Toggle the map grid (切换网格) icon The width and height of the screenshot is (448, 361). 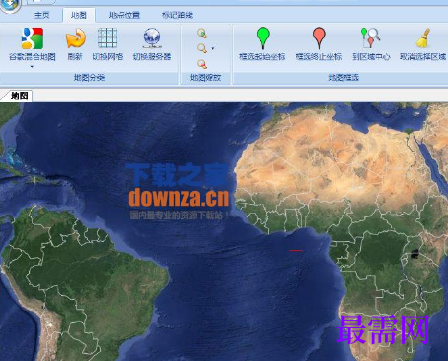click(107, 38)
